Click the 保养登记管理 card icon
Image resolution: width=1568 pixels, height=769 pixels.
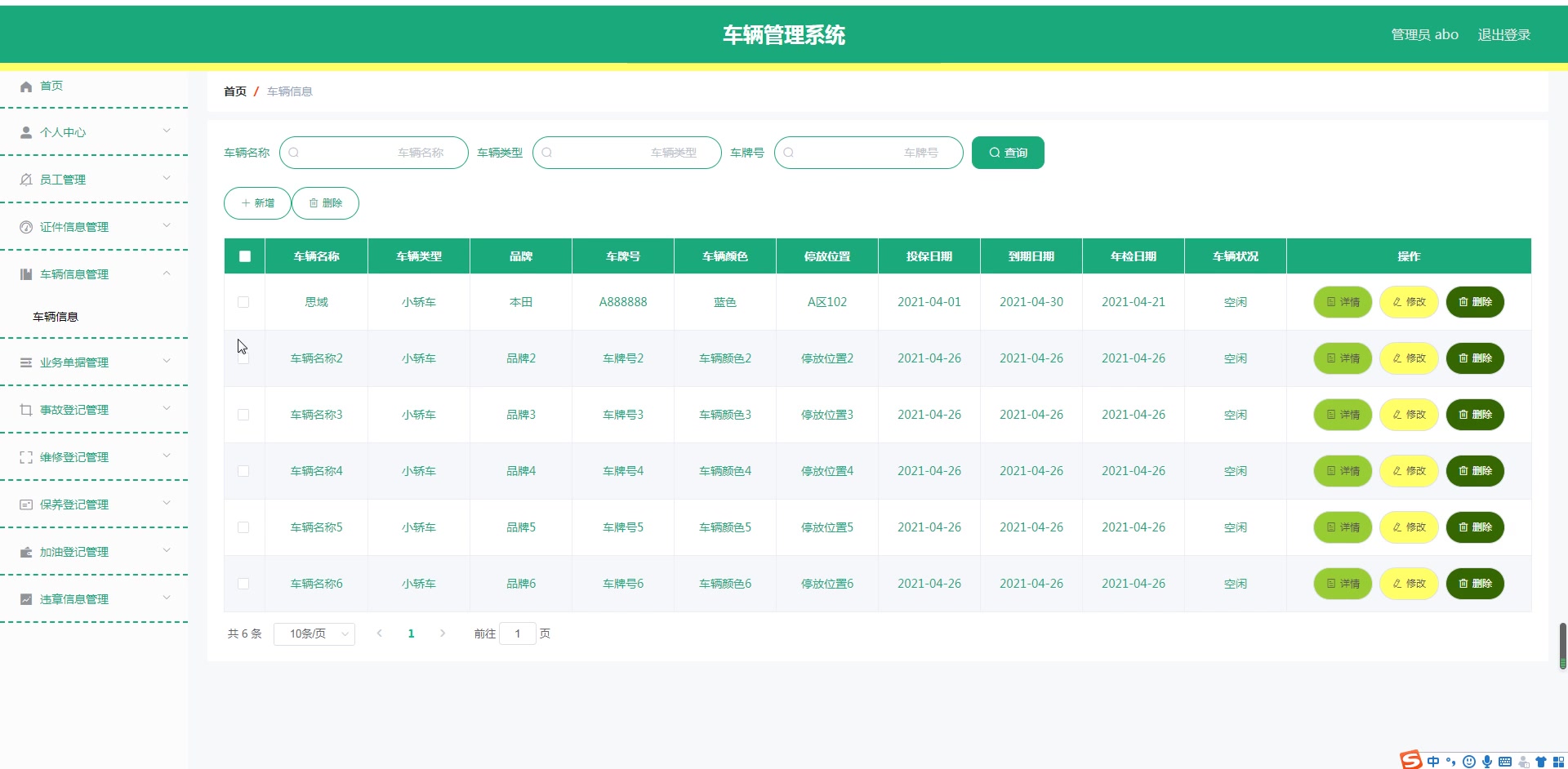click(x=26, y=505)
